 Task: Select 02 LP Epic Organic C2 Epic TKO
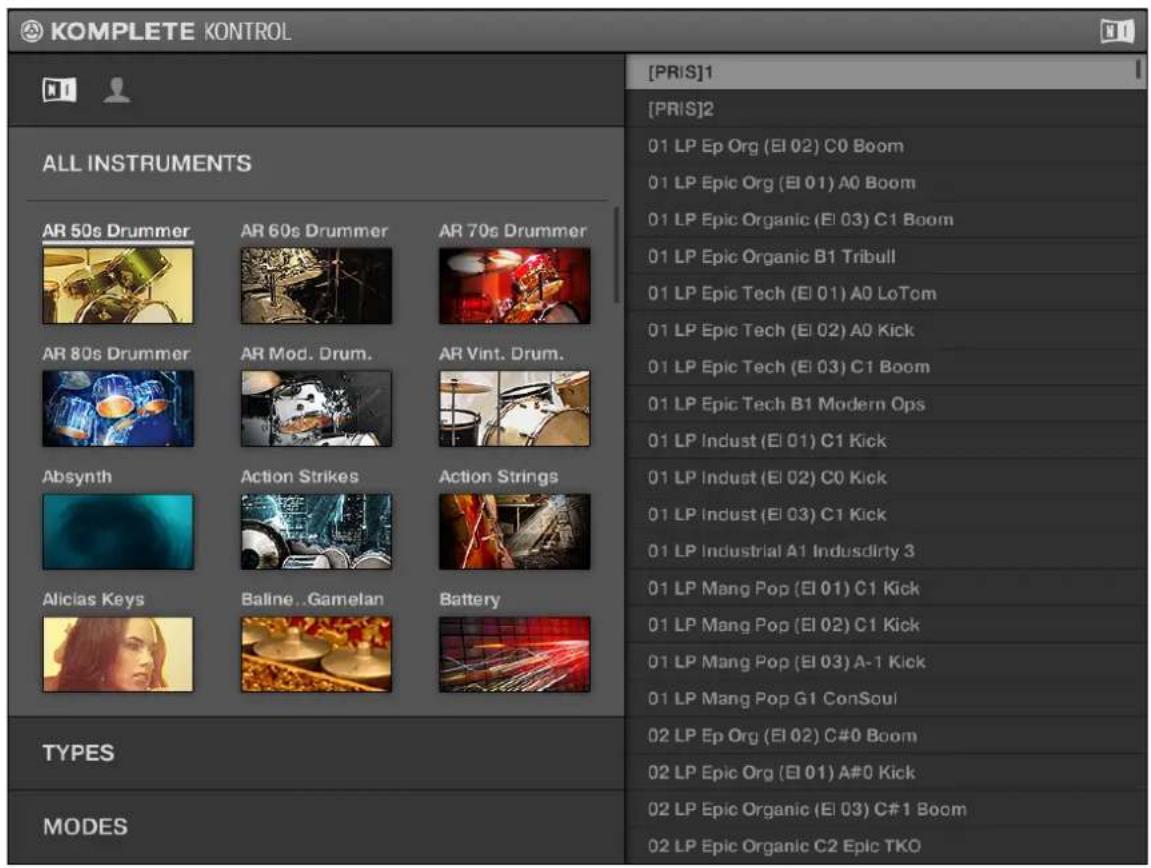click(x=885, y=846)
